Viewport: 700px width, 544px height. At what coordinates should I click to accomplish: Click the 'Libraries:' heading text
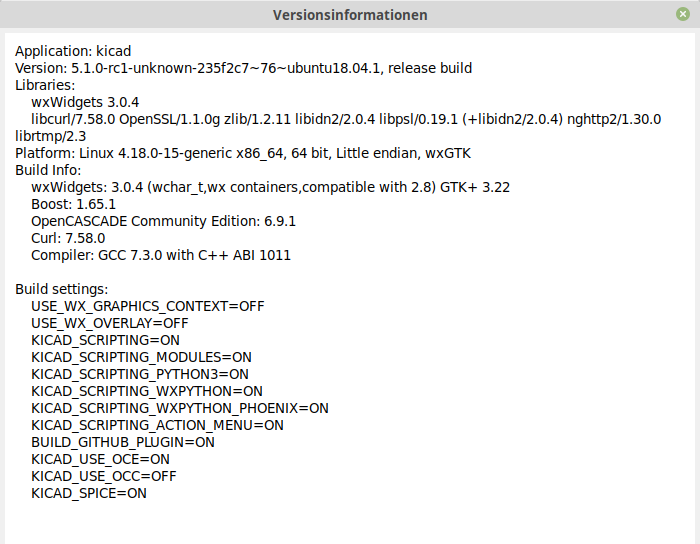click(x=47, y=85)
